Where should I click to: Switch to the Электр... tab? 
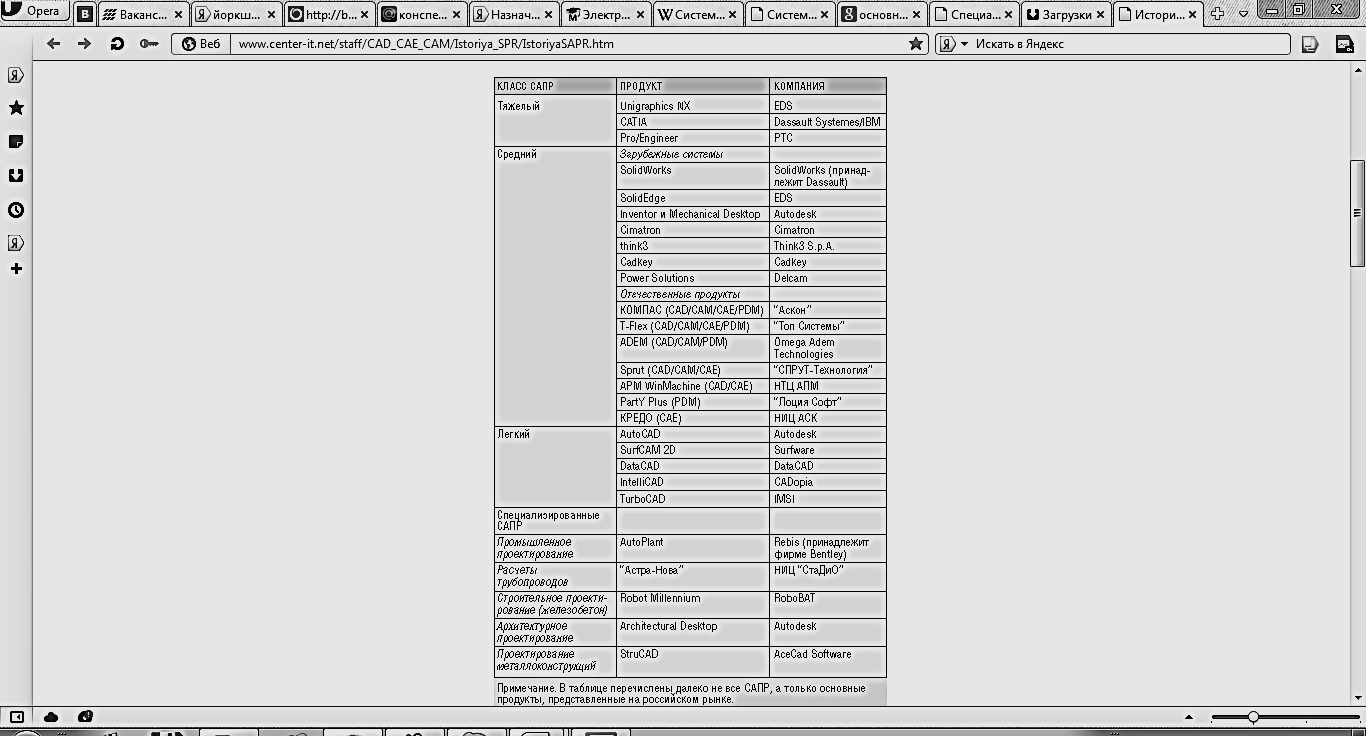tap(605, 15)
